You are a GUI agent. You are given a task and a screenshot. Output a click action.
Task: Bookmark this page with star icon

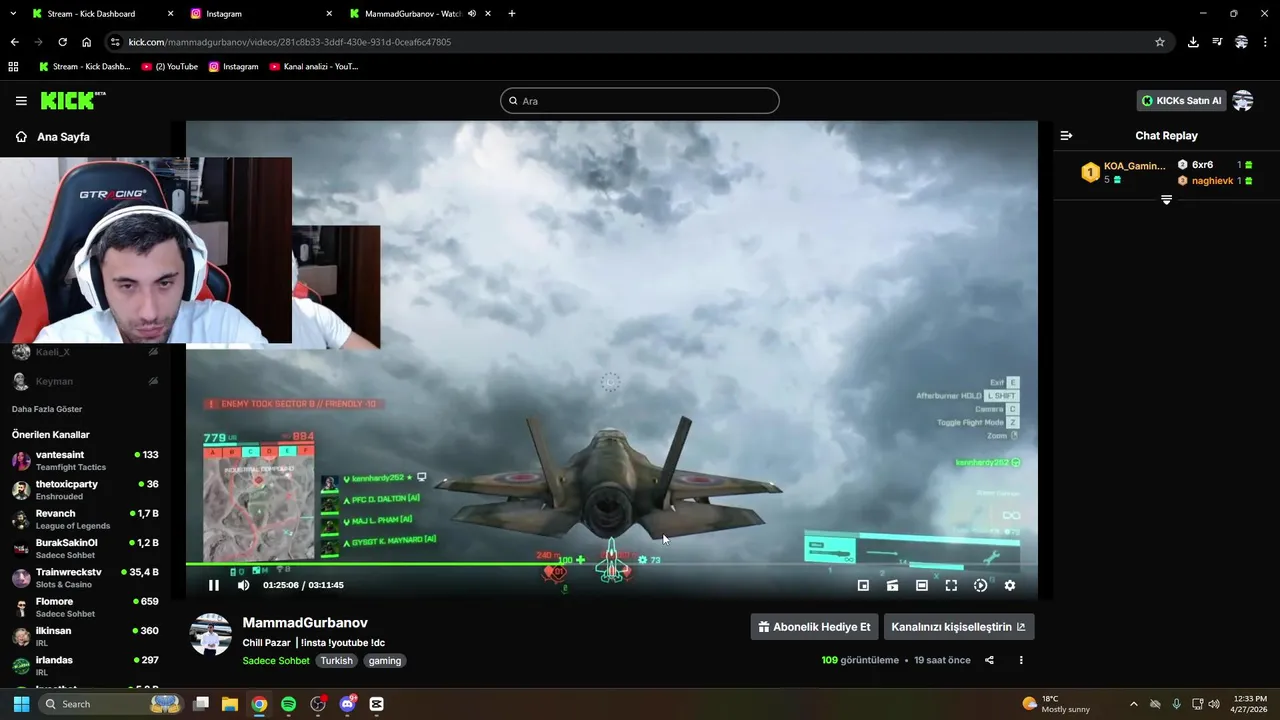point(1160,42)
